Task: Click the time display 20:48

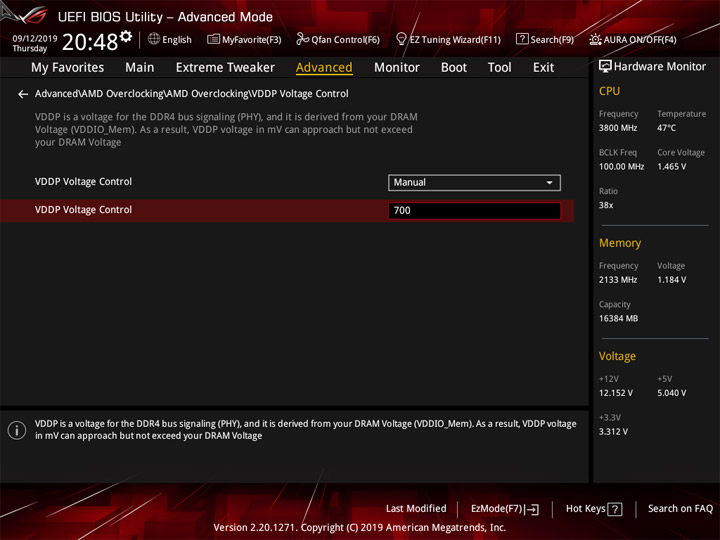Action: (x=90, y=42)
